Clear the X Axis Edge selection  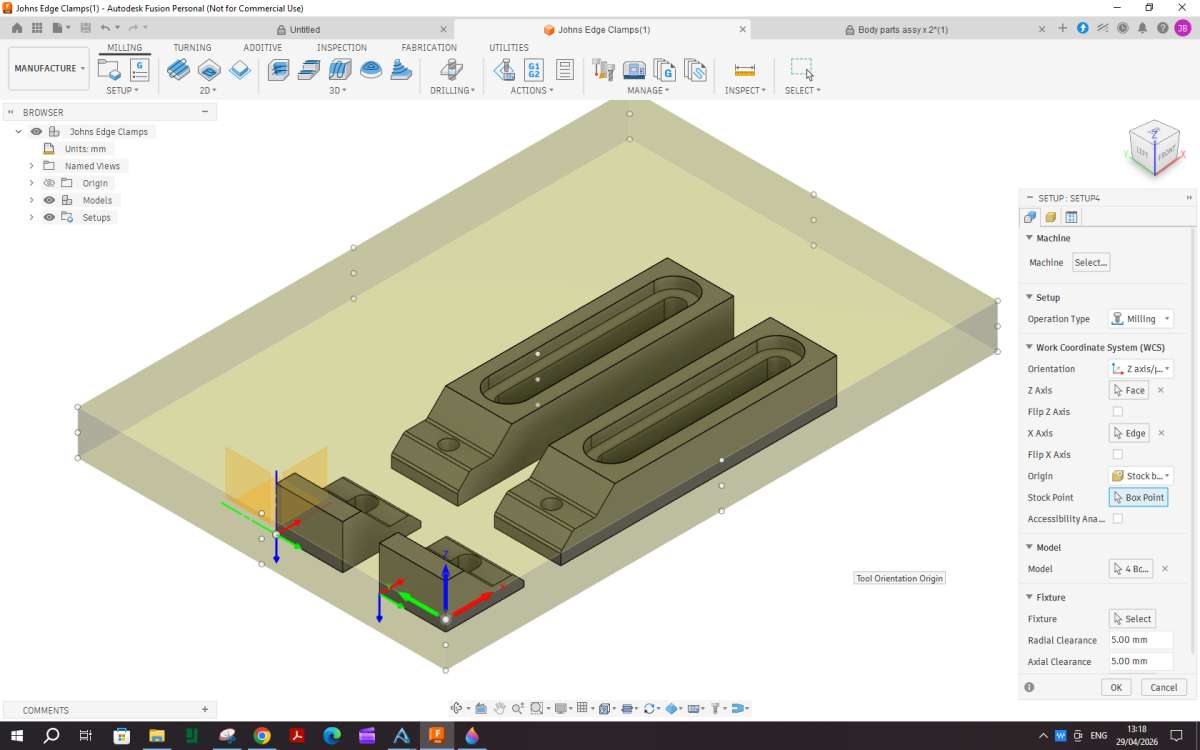tap(1161, 433)
